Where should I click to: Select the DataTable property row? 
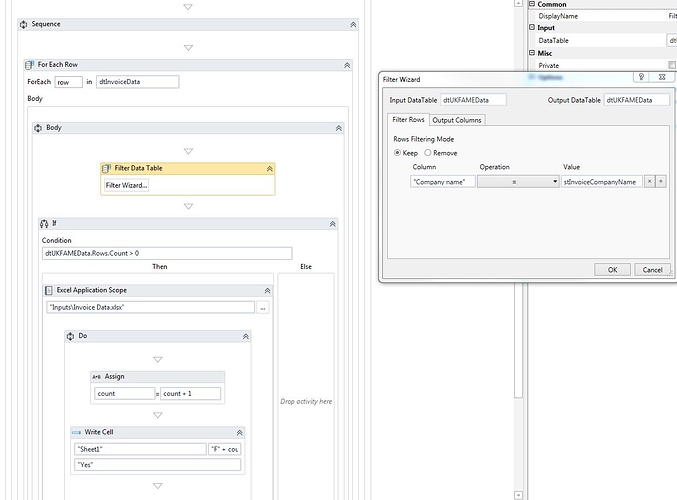click(x=603, y=40)
